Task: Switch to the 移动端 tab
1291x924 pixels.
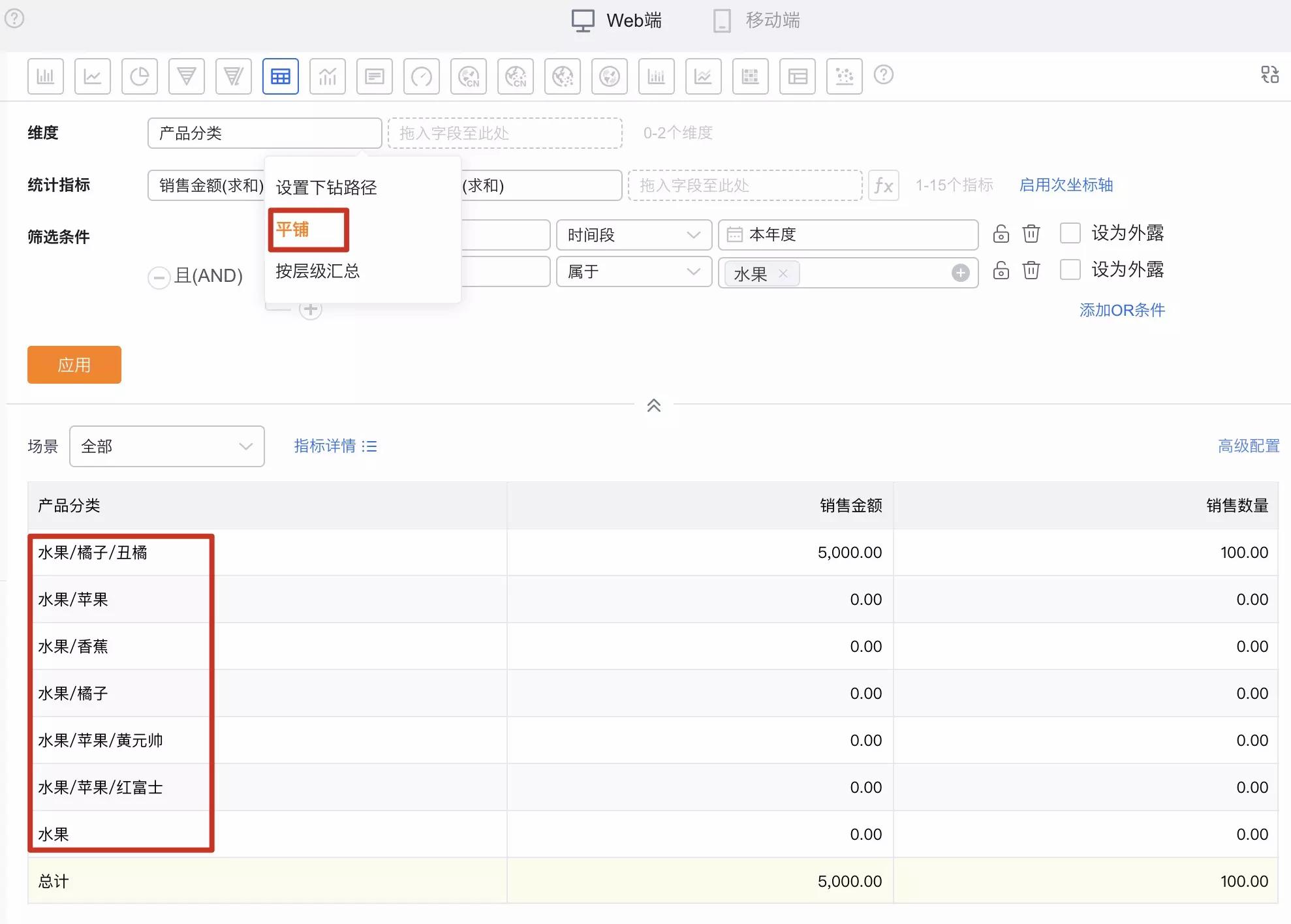Action: (x=756, y=20)
